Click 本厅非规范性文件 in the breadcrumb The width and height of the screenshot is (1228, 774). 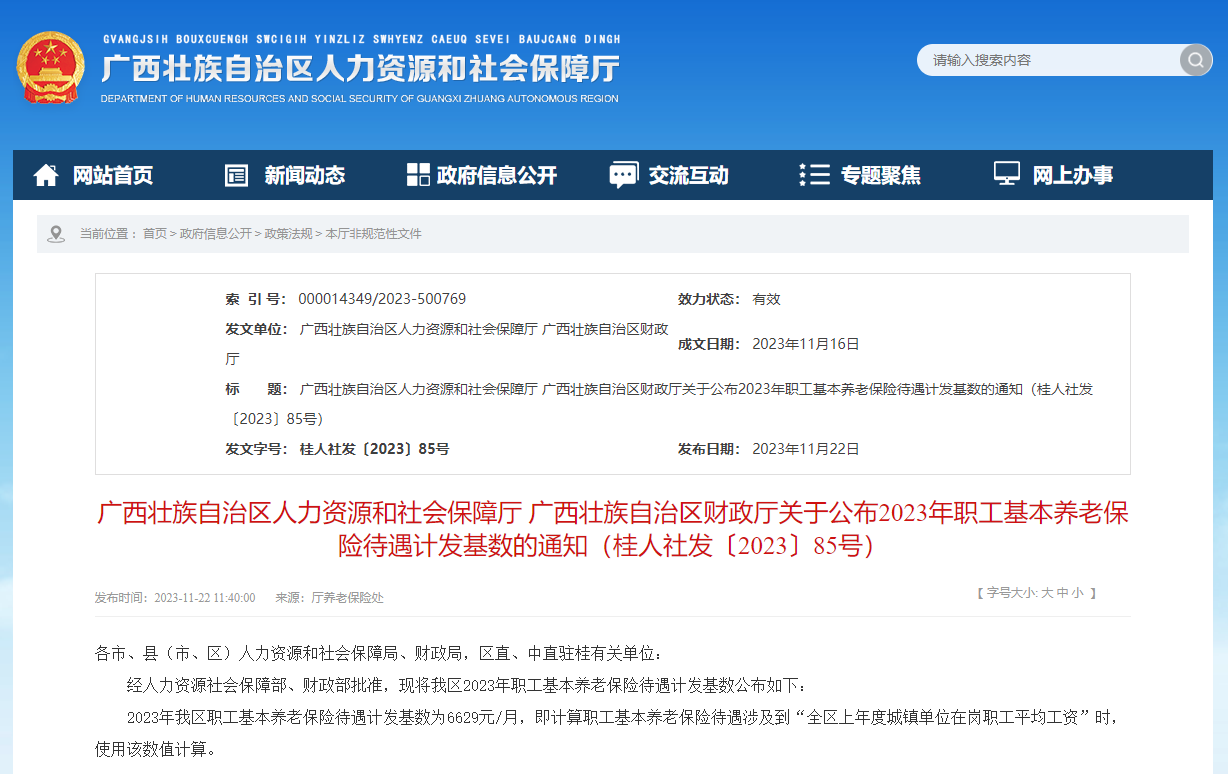click(373, 233)
